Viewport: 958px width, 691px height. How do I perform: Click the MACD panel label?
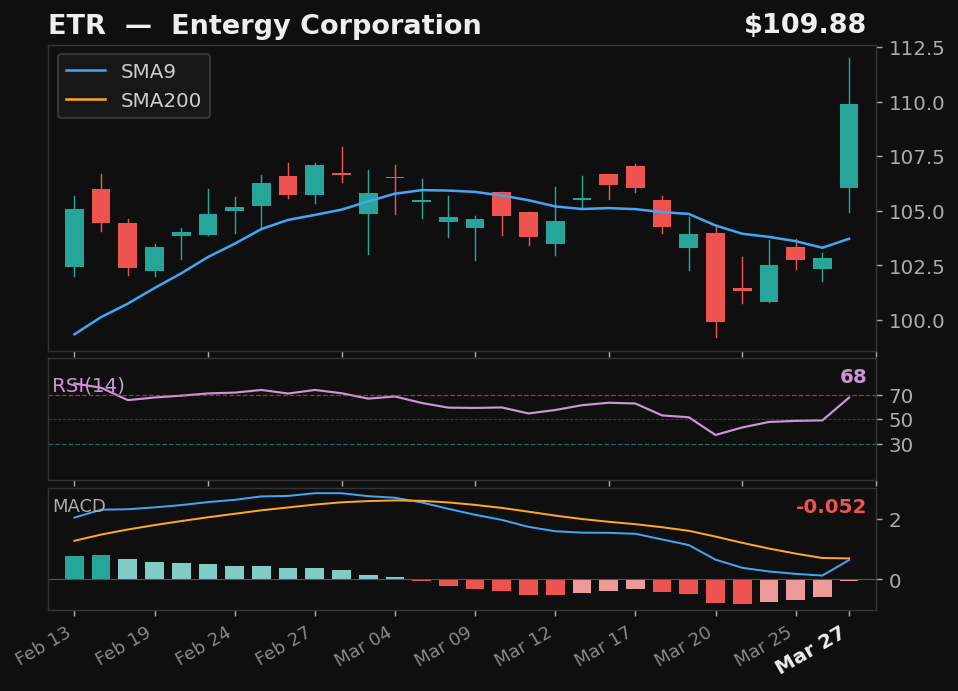tap(79, 507)
